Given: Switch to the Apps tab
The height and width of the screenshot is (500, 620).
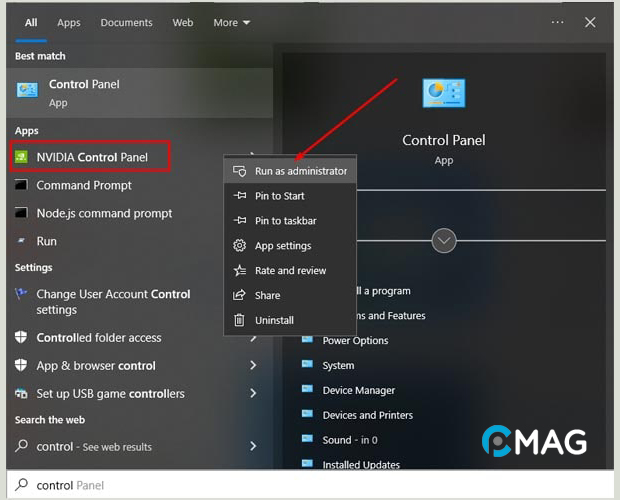Looking at the screenshot, I should click(69, 23).
